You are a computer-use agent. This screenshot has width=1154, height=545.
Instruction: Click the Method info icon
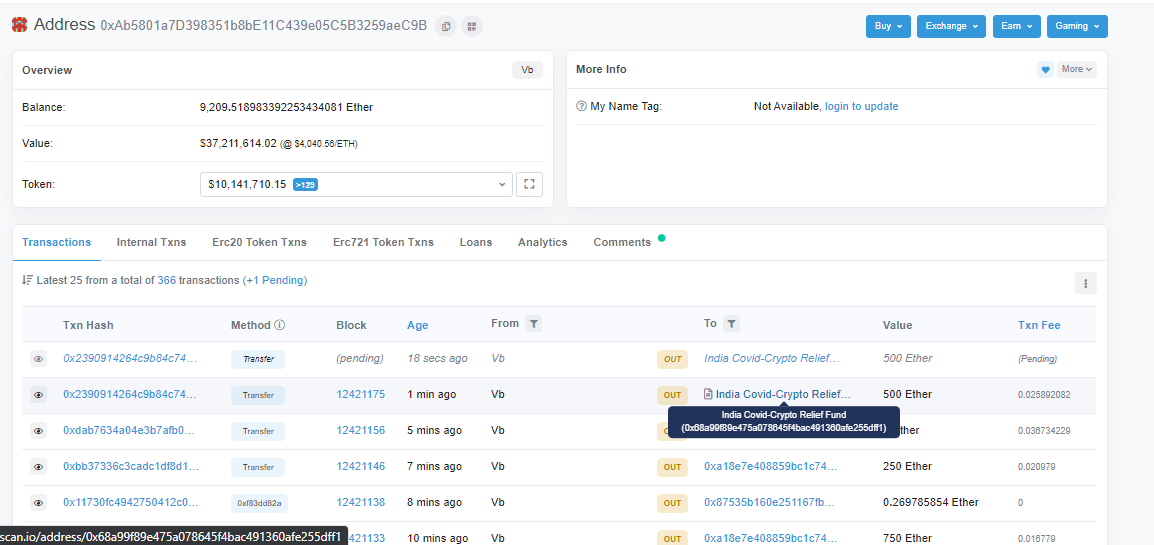[280, 324]
